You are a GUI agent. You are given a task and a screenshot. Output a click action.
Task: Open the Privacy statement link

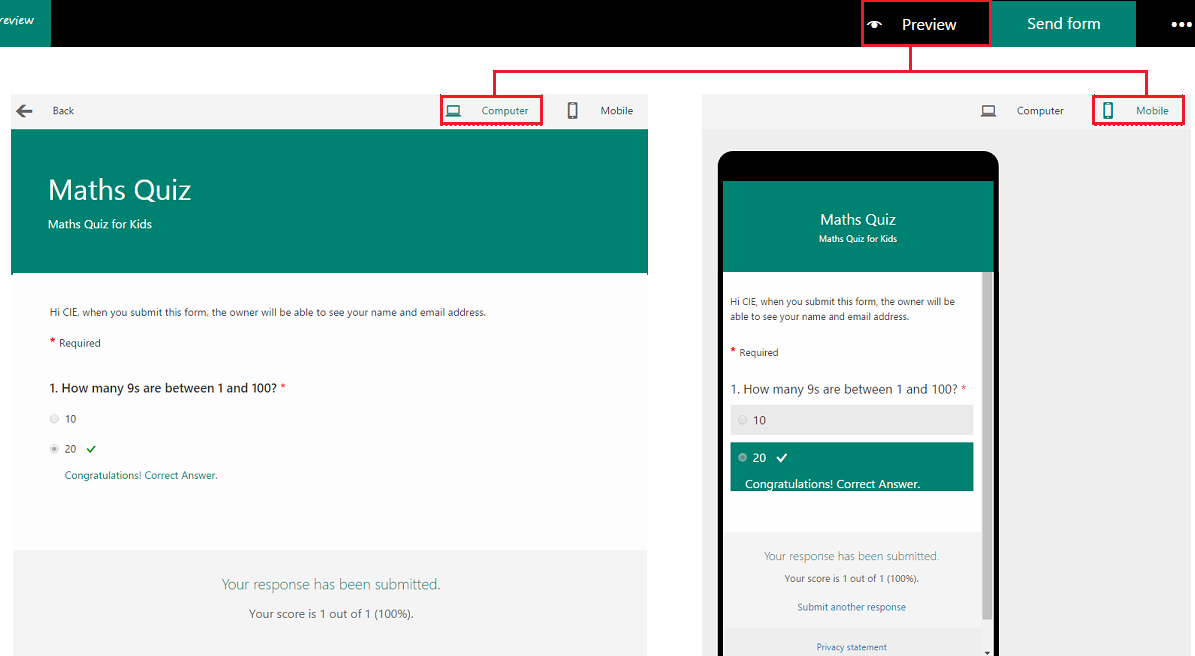[851, 647]
